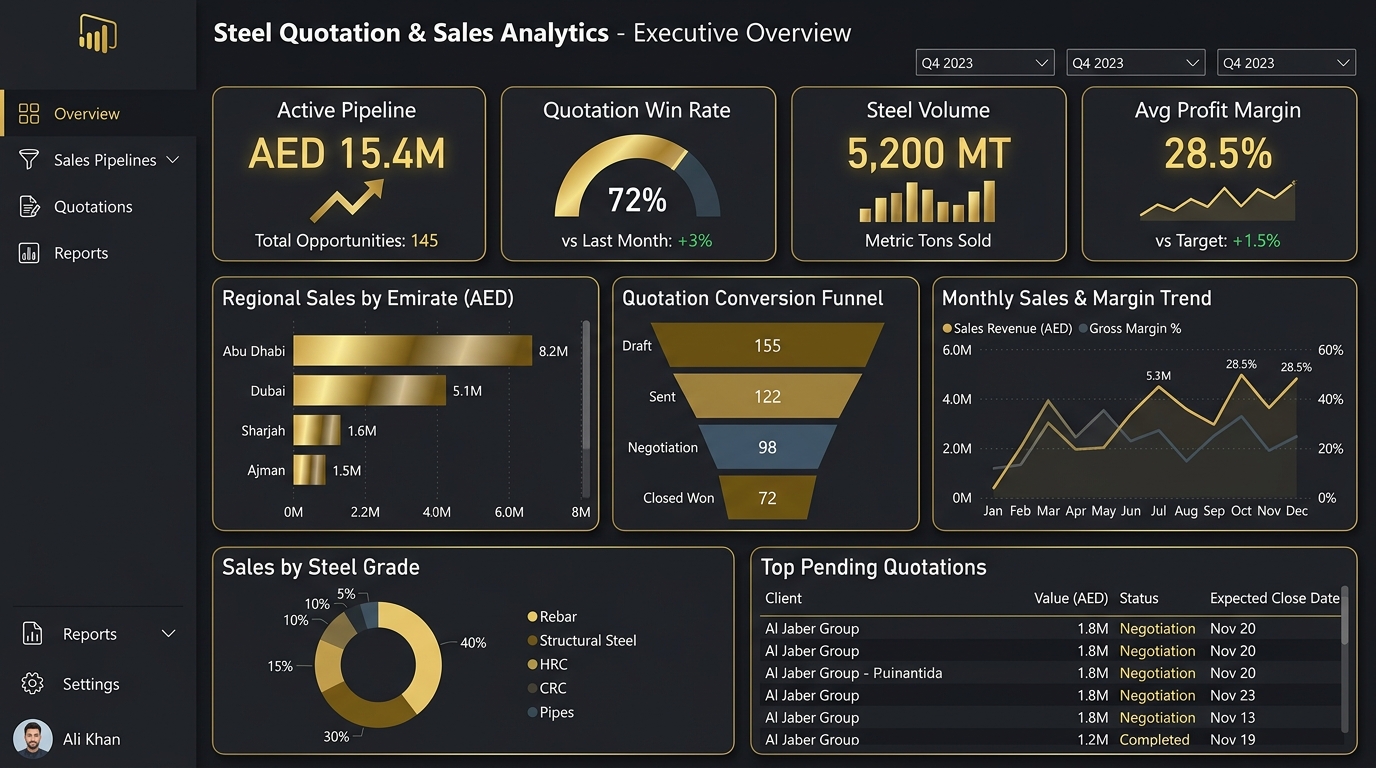Click the 5,200 MT volume value
This screenshot has width=1376, height=768.
[928, 153]
